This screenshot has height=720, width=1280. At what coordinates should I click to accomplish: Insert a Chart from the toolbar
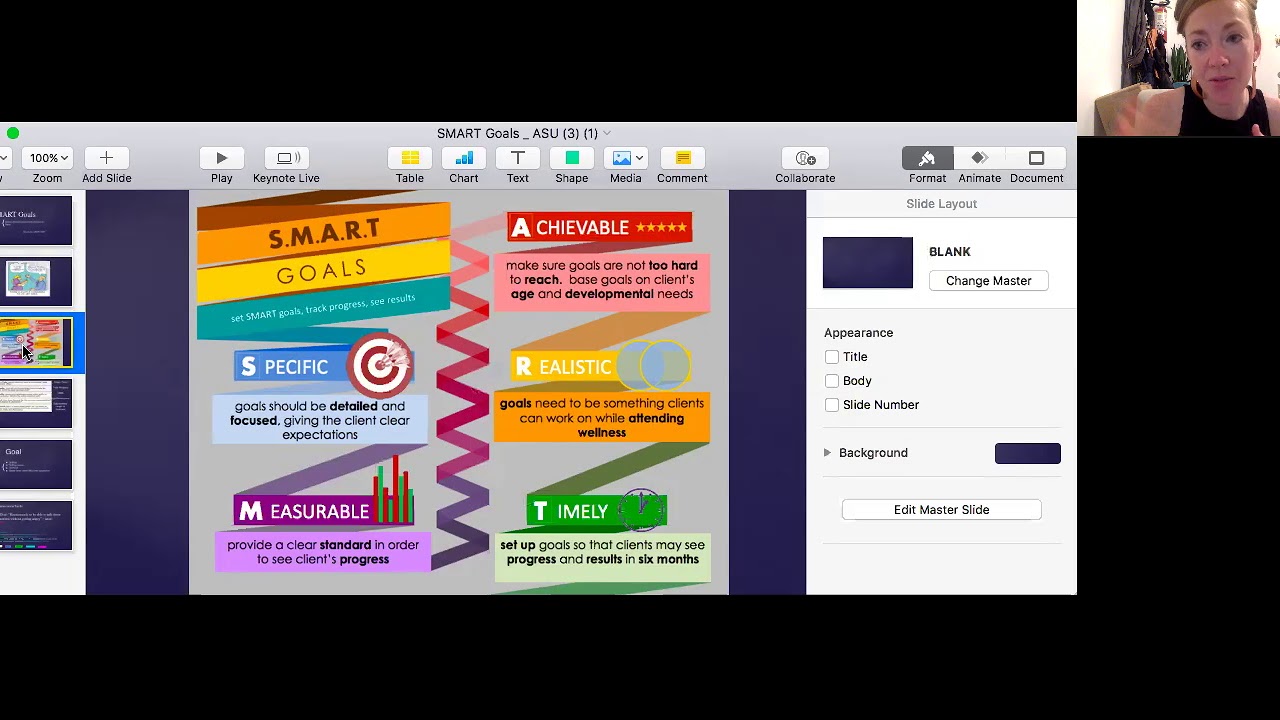pyautogui.click(x=464, y=158)
